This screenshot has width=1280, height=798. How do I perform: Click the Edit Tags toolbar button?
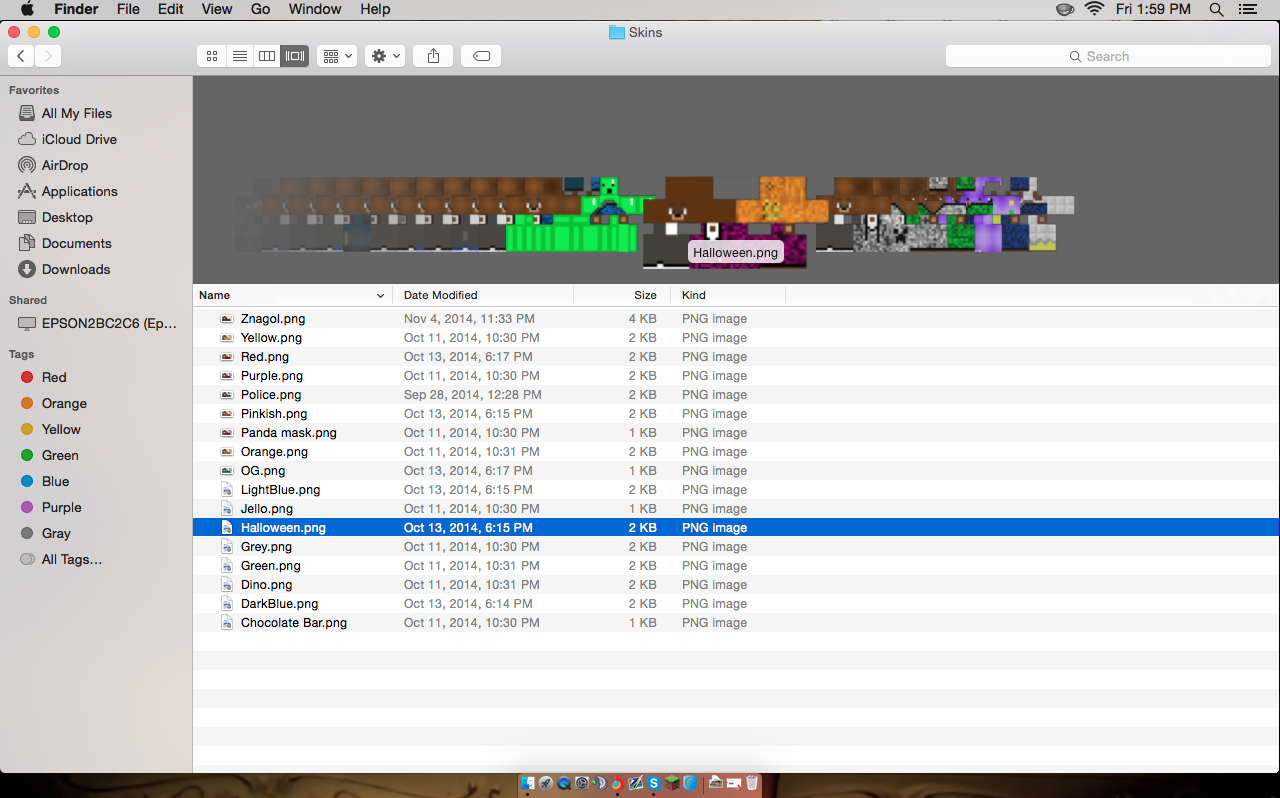pos(481,56)
